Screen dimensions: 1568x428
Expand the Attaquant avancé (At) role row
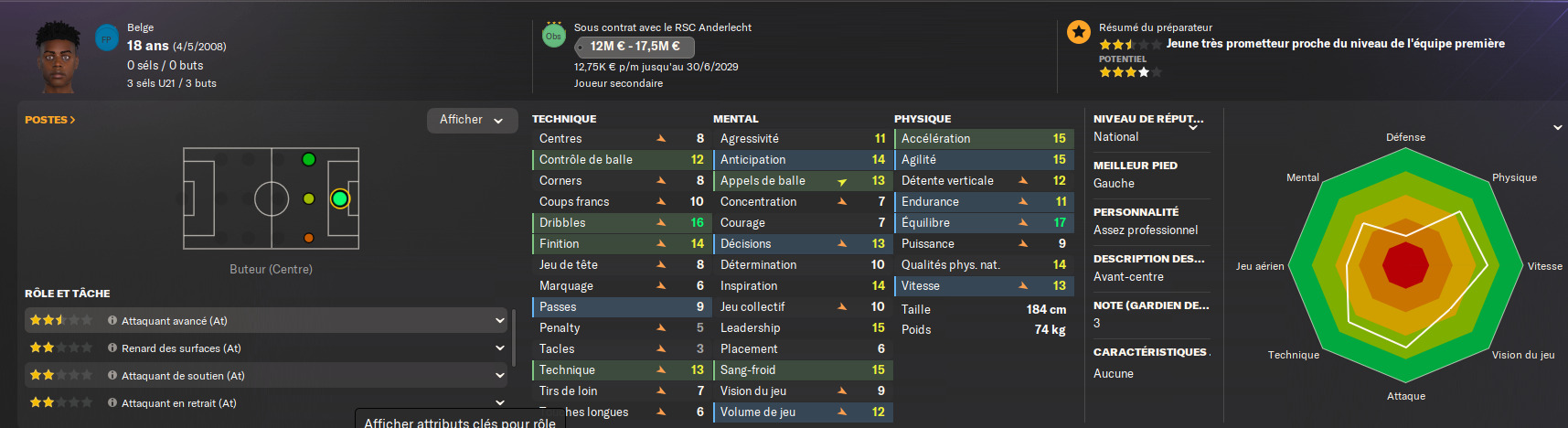coord(500,321)
